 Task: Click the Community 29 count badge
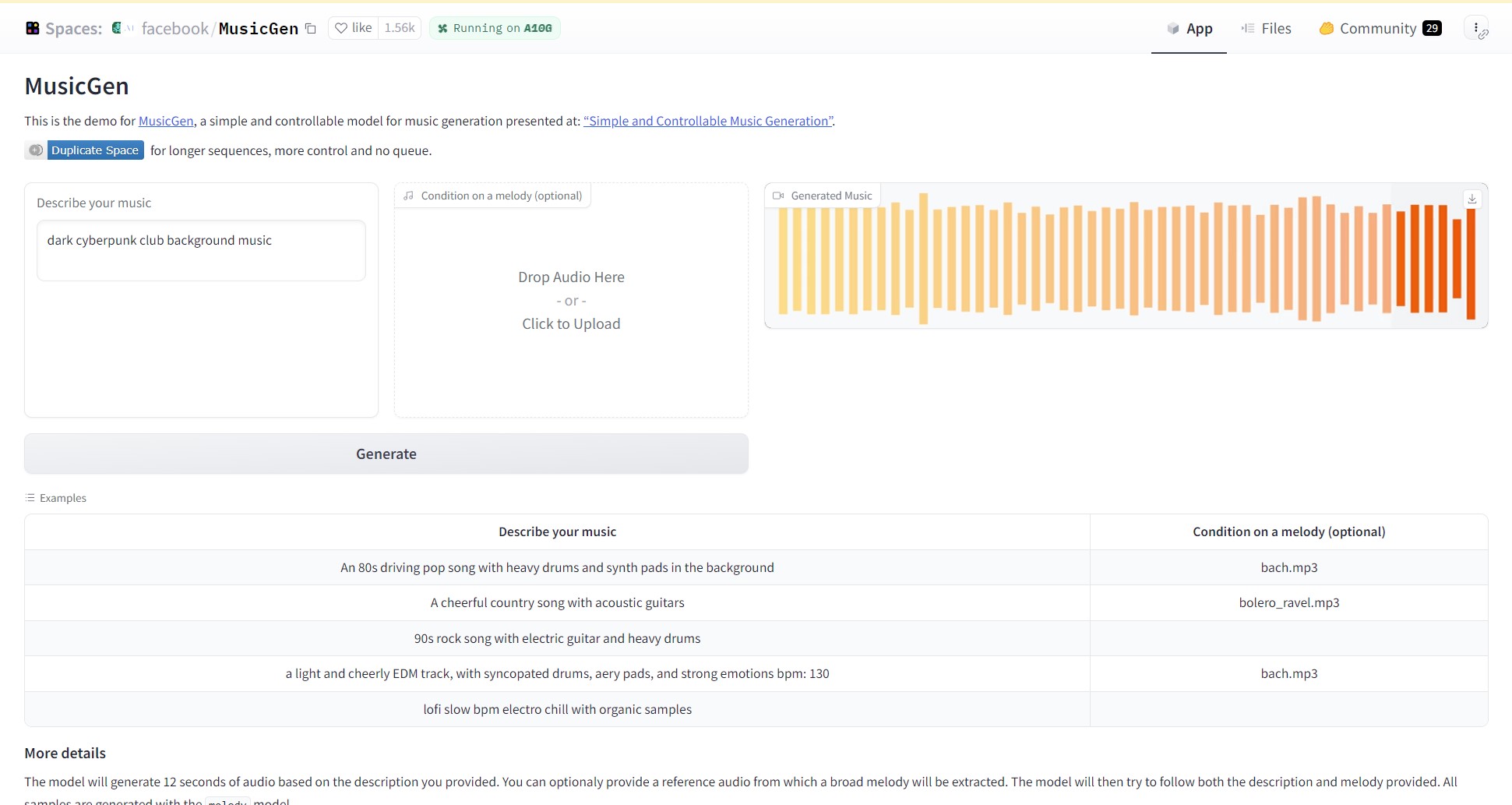pyautogui.click(x=1432, y=28)
